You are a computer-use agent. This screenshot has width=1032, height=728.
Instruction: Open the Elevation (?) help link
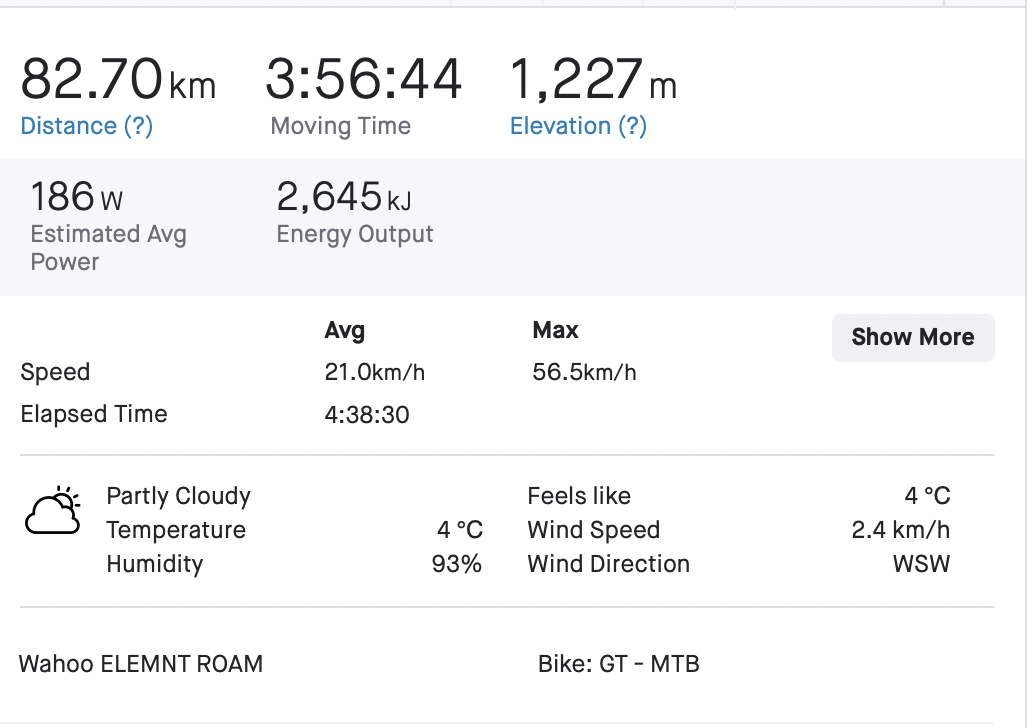(579, 126)
